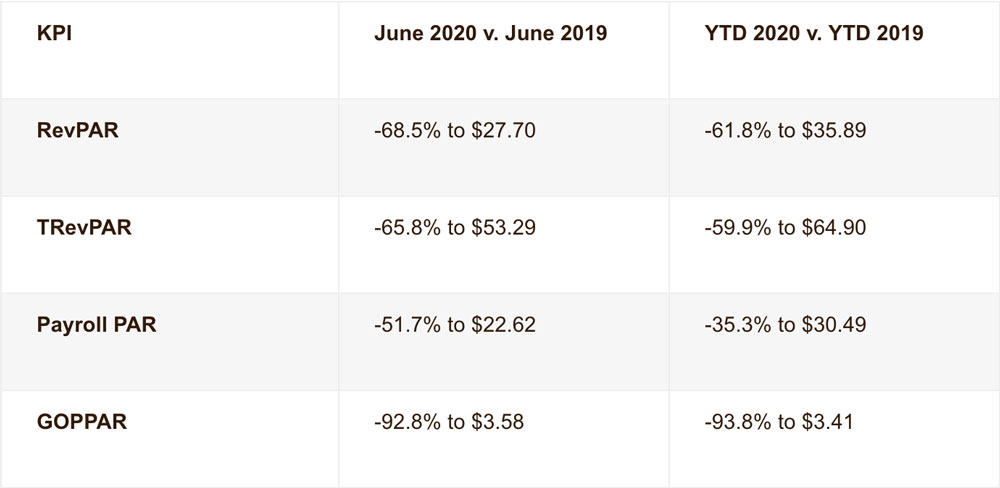Select the June 2020 v. June 2019 header
This screenshot has width=1000, height=488.
(490, 33)
